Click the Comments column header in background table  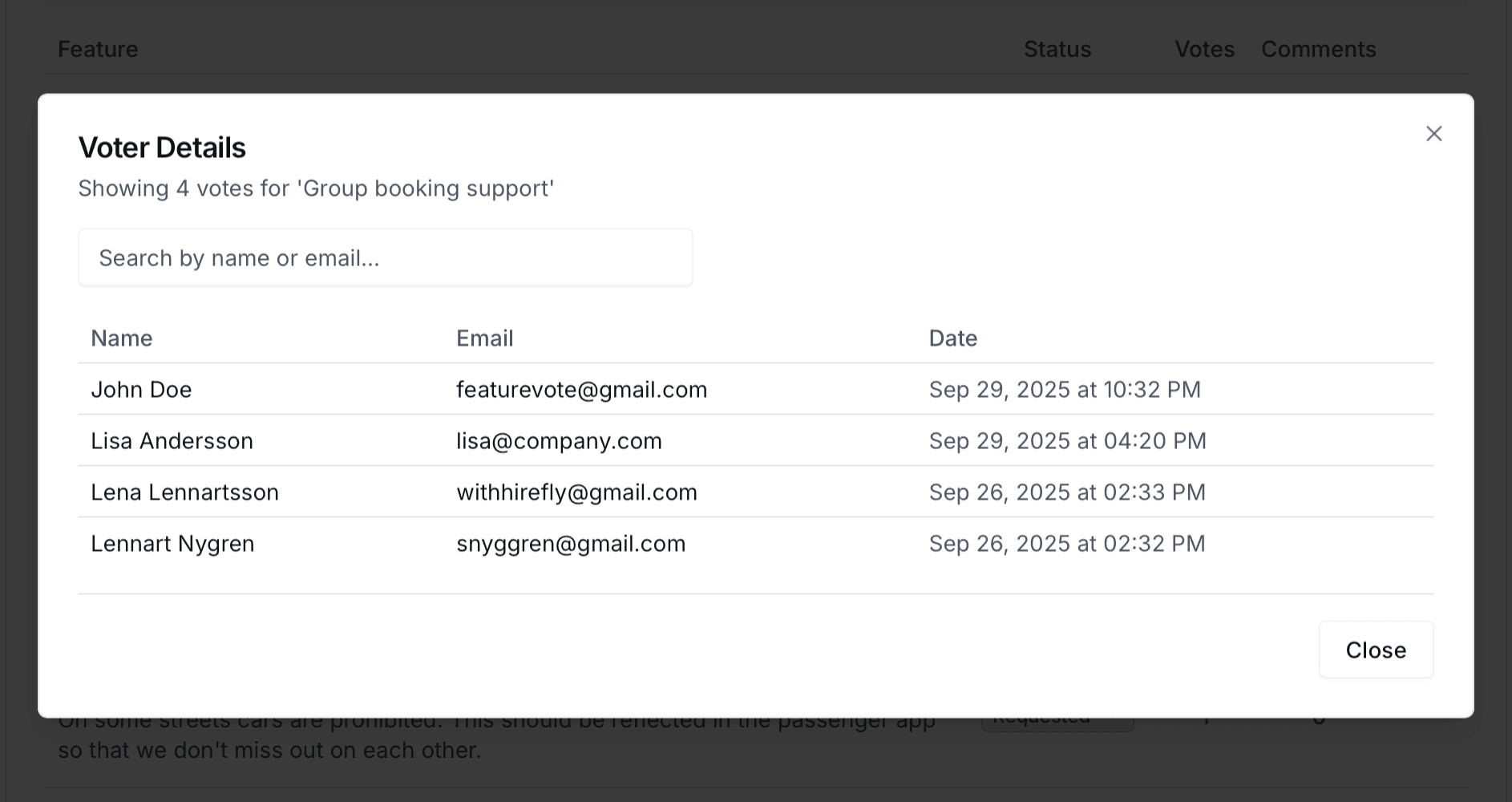coord(1319,49)
